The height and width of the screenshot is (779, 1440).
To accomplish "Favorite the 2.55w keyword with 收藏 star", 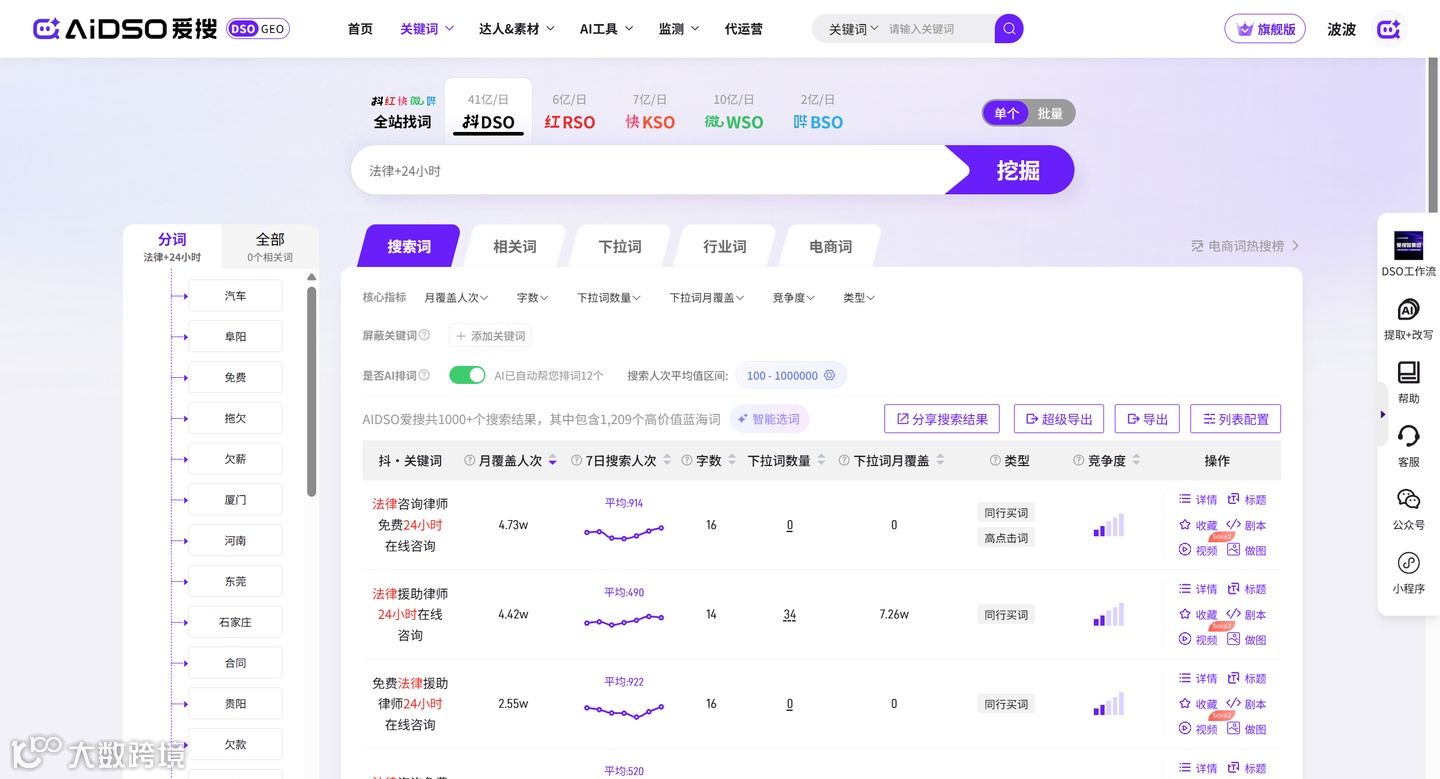I will pos(1198,704).
